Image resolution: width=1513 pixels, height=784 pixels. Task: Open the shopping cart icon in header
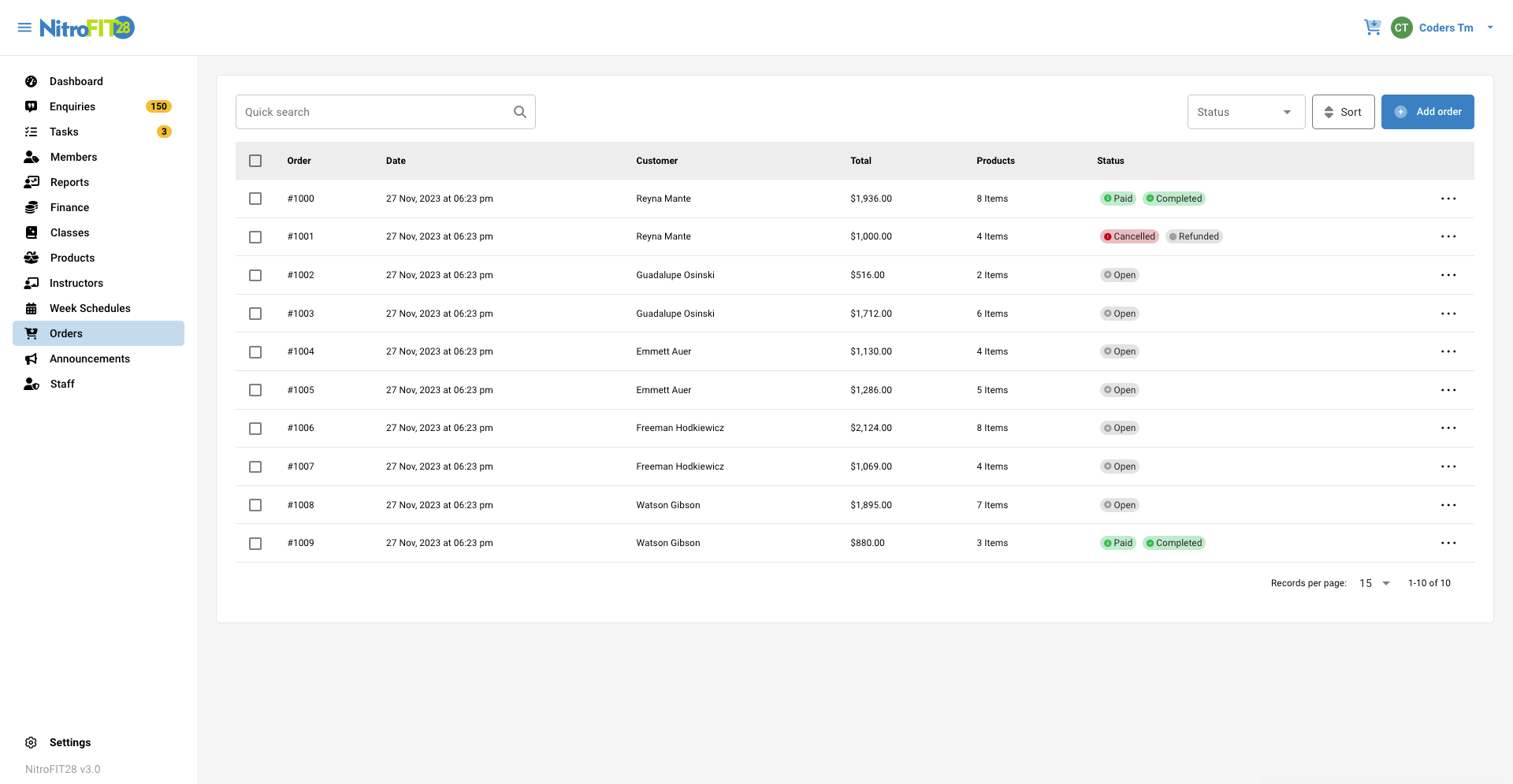(x=1373, y=27)
